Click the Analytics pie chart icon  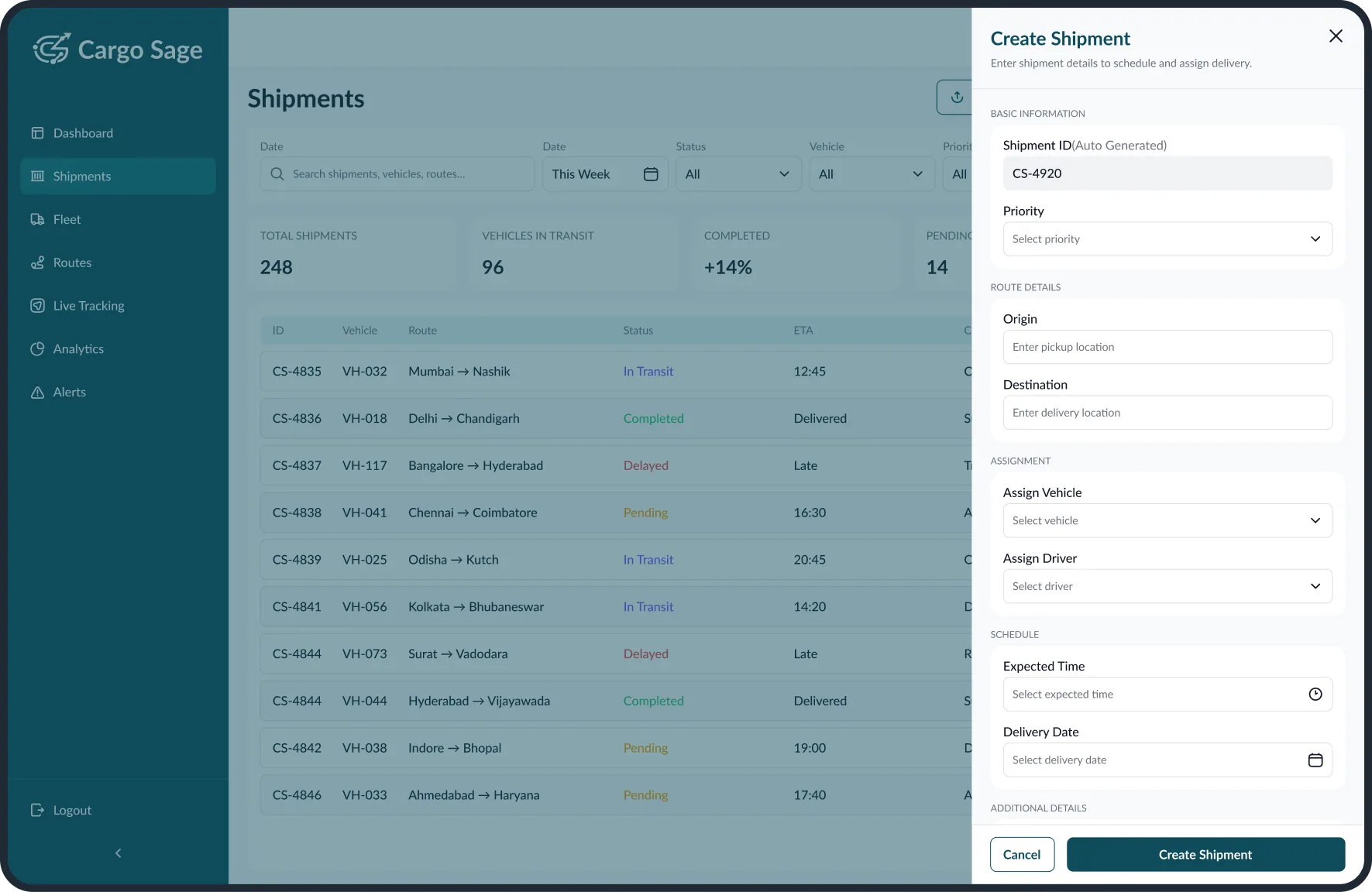click(x=36, y=348)
